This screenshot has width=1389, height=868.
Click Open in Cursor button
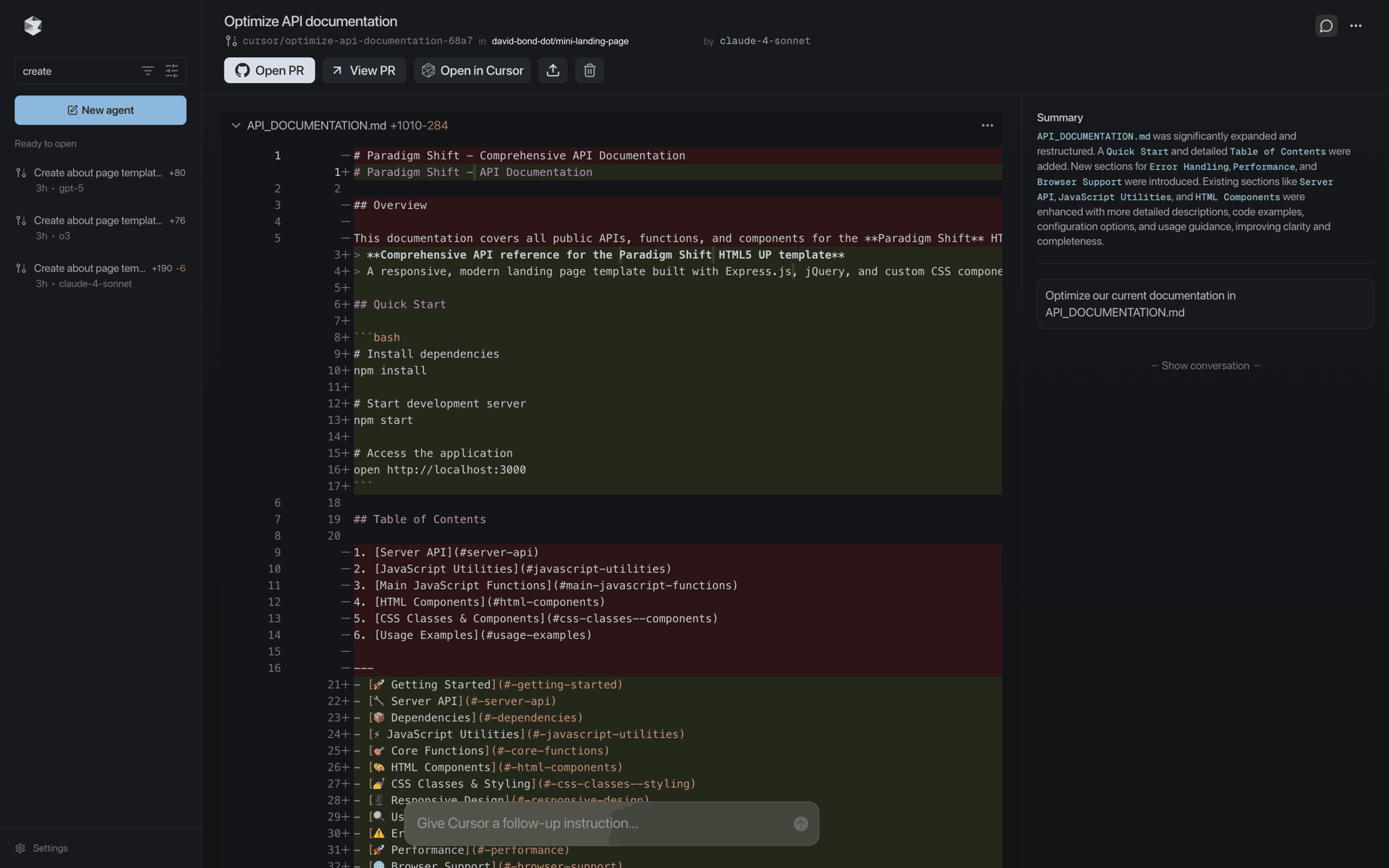coord(472,70)
